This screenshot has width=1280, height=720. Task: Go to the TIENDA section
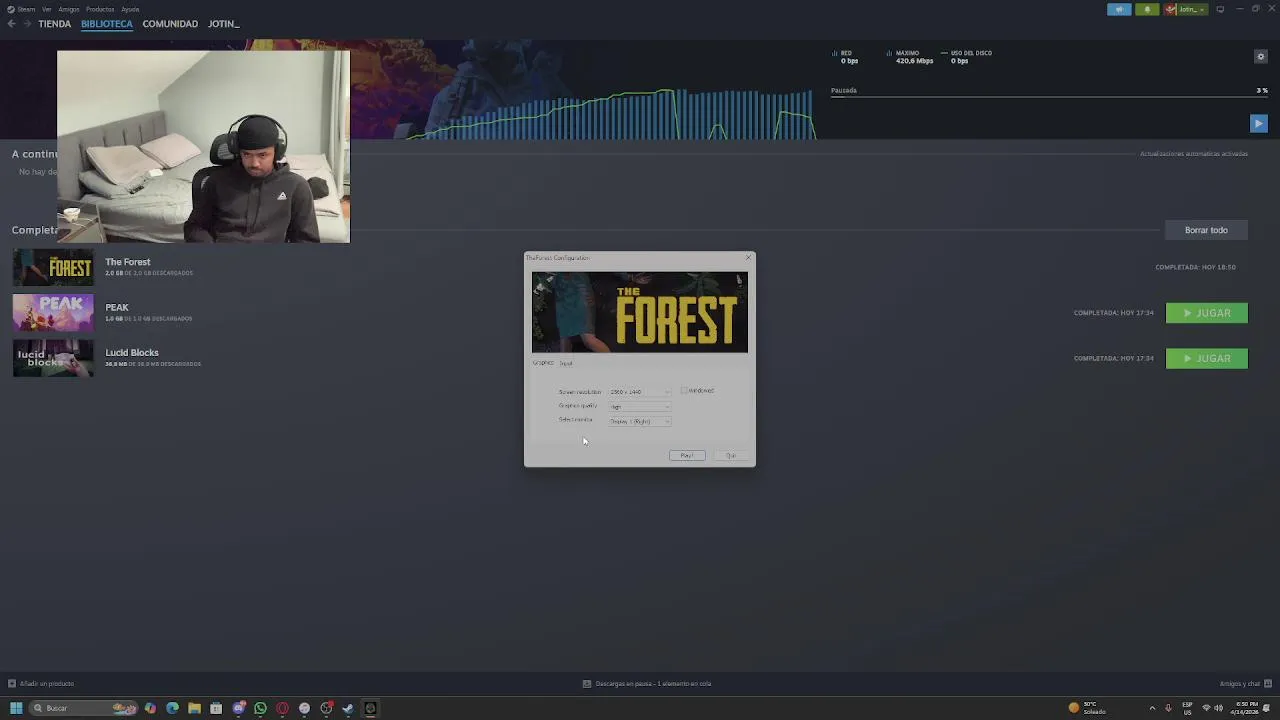click(55, 24)
